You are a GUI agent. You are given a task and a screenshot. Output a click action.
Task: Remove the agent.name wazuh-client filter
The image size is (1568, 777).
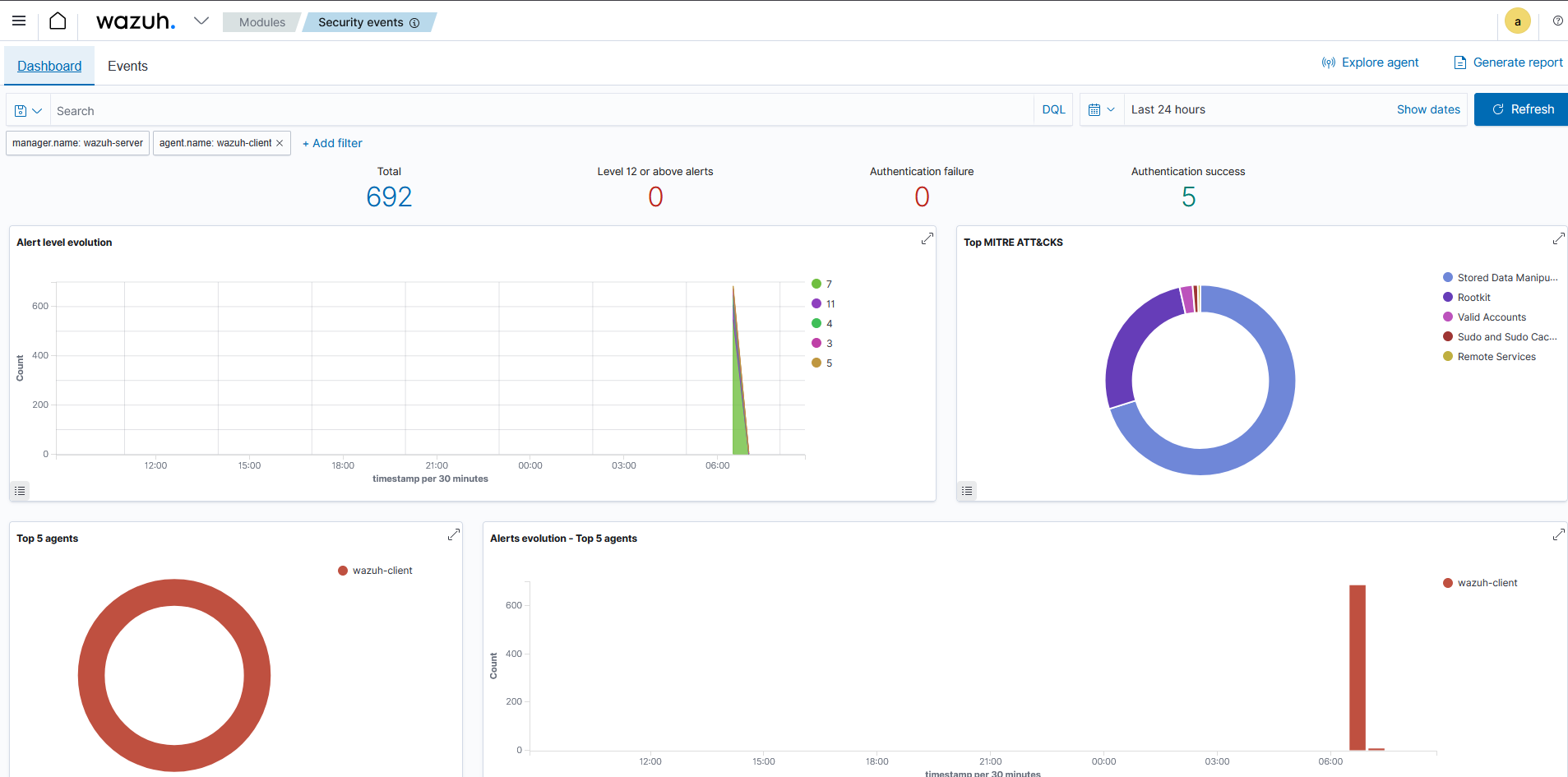coord(280,143)
